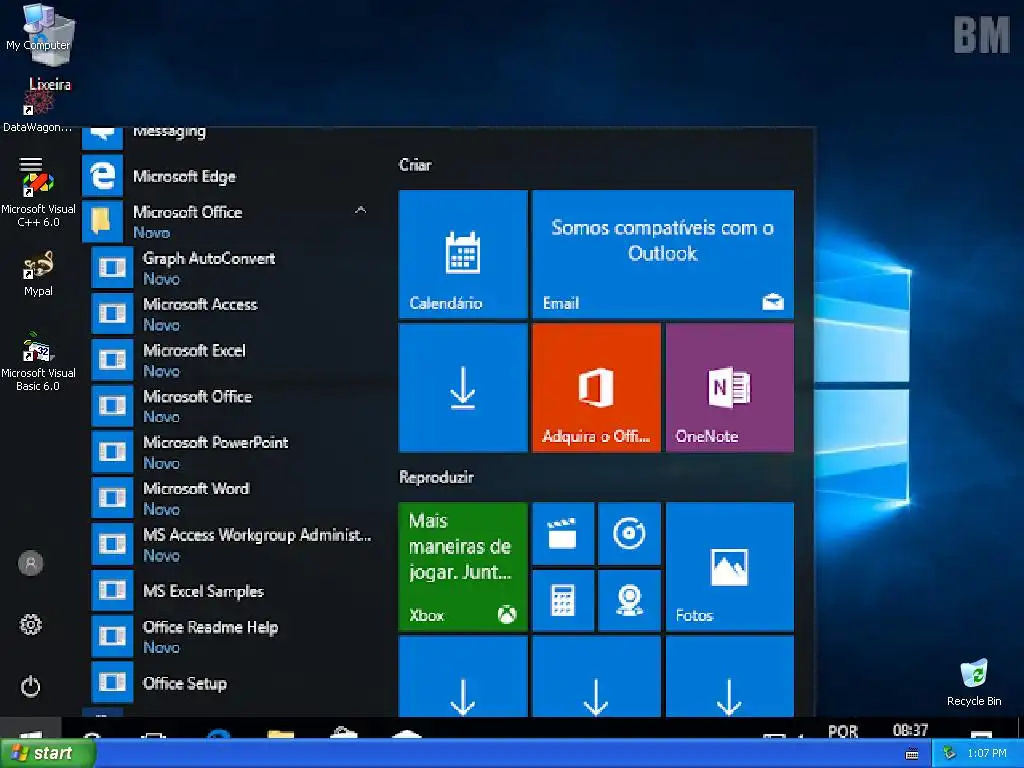Open My Computer desktop icon

(39, 29)
